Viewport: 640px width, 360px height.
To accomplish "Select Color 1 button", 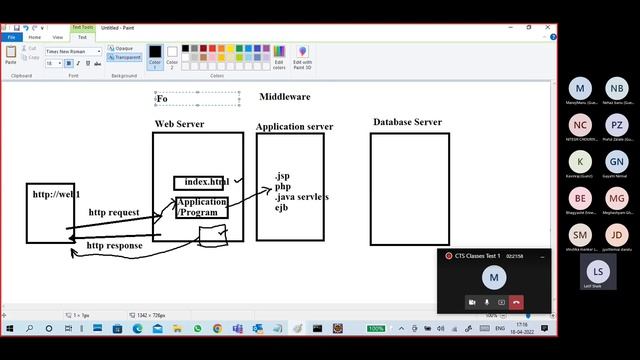I will pyautogui.click(x=155, y=57).
